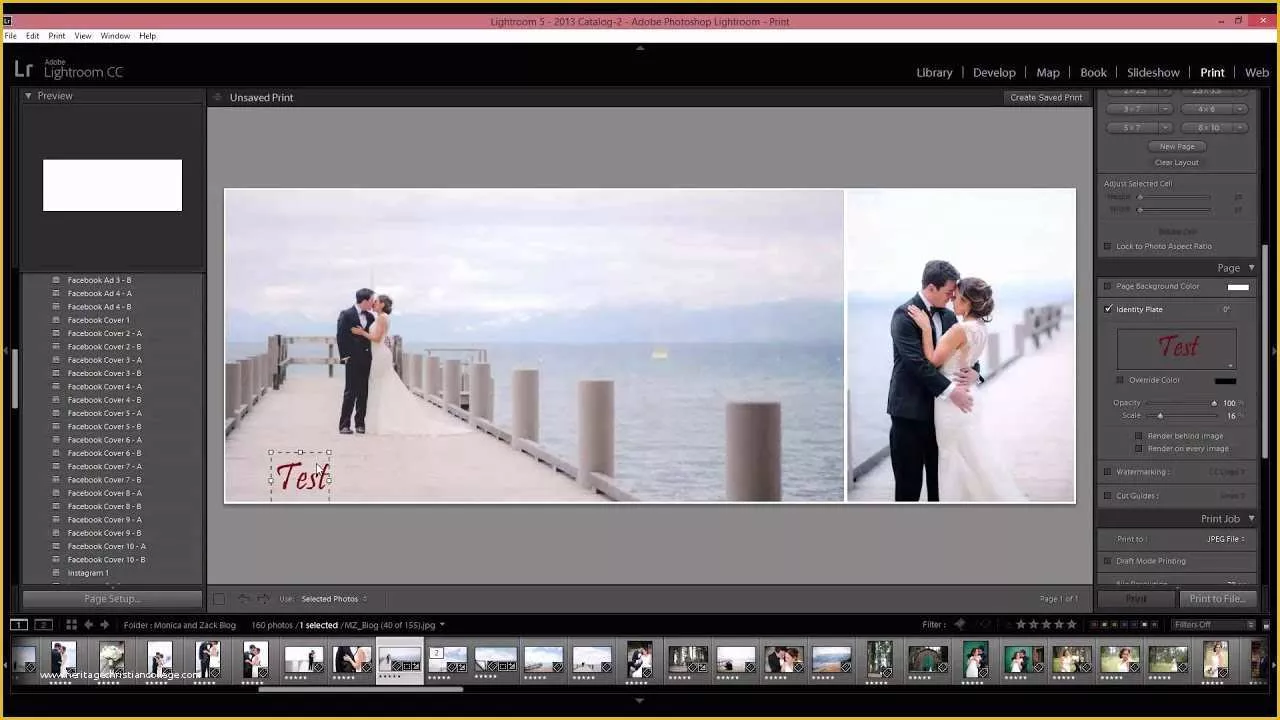Uncheck Identity Plate checkbox

1108,309
